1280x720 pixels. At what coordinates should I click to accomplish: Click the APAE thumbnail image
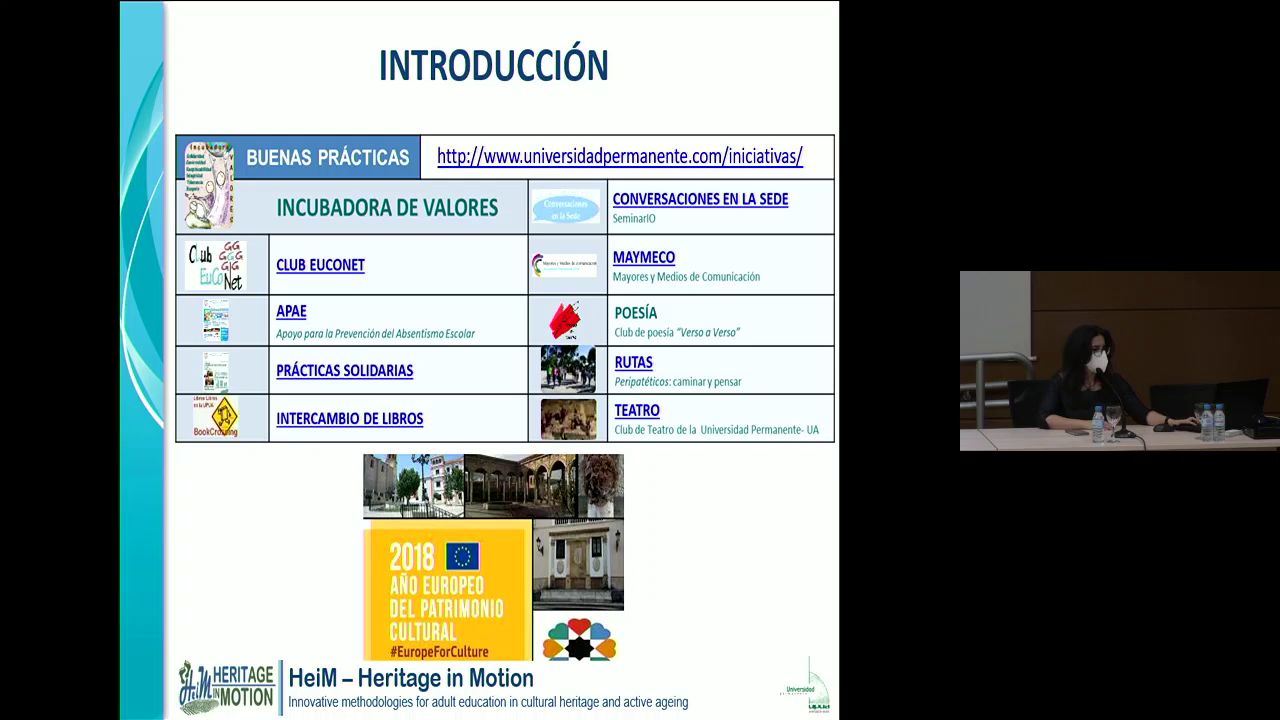pyautogui.click(x=215, y=320)
